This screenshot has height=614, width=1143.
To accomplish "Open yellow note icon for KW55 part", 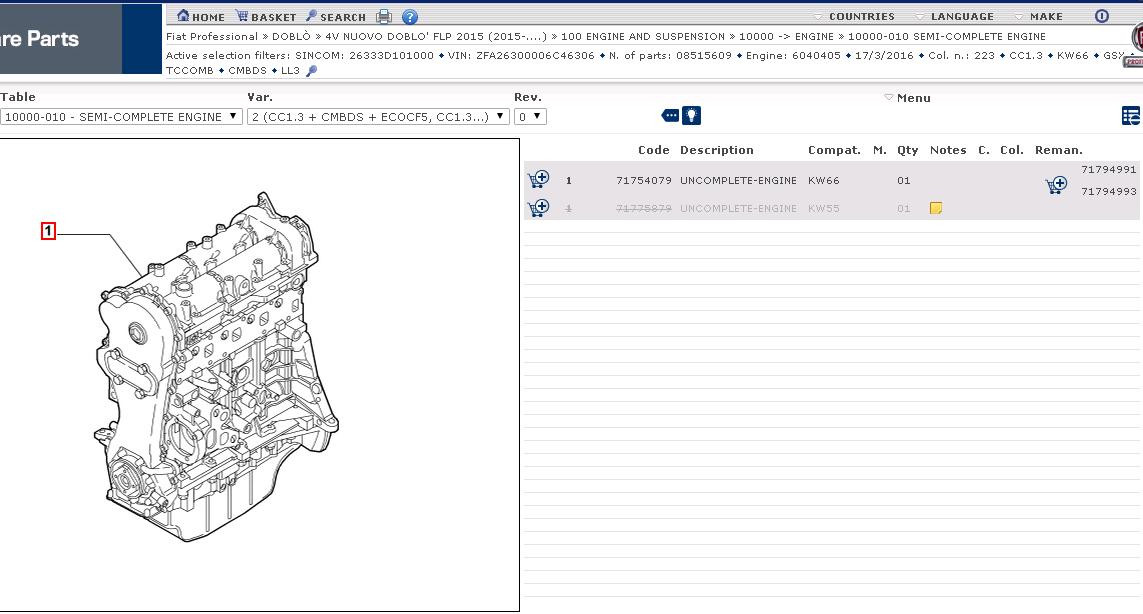I will pyautogui.click(x=936, y=209).
